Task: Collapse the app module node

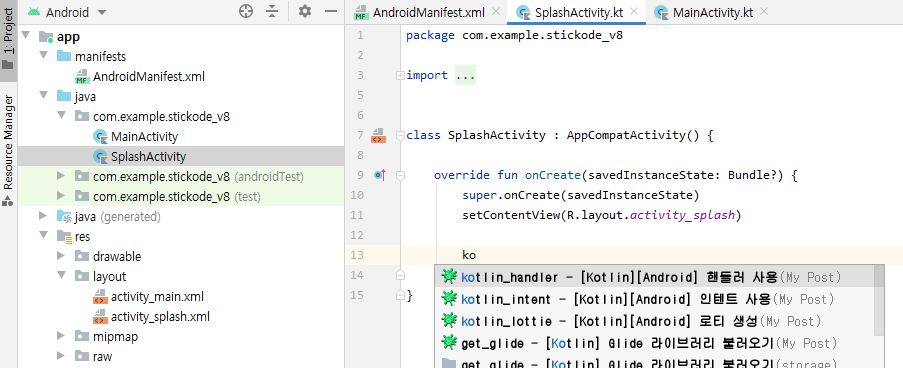Action: point(25,37)
